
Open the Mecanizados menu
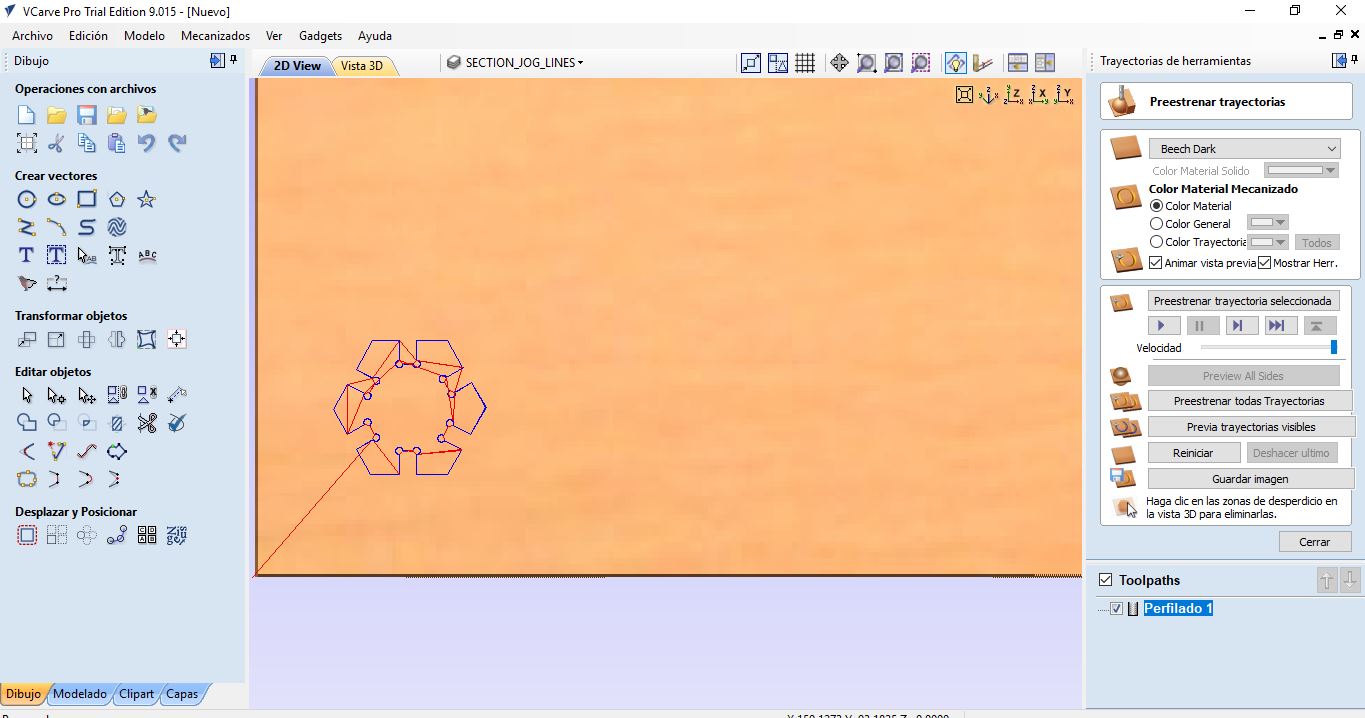point(215,35)
